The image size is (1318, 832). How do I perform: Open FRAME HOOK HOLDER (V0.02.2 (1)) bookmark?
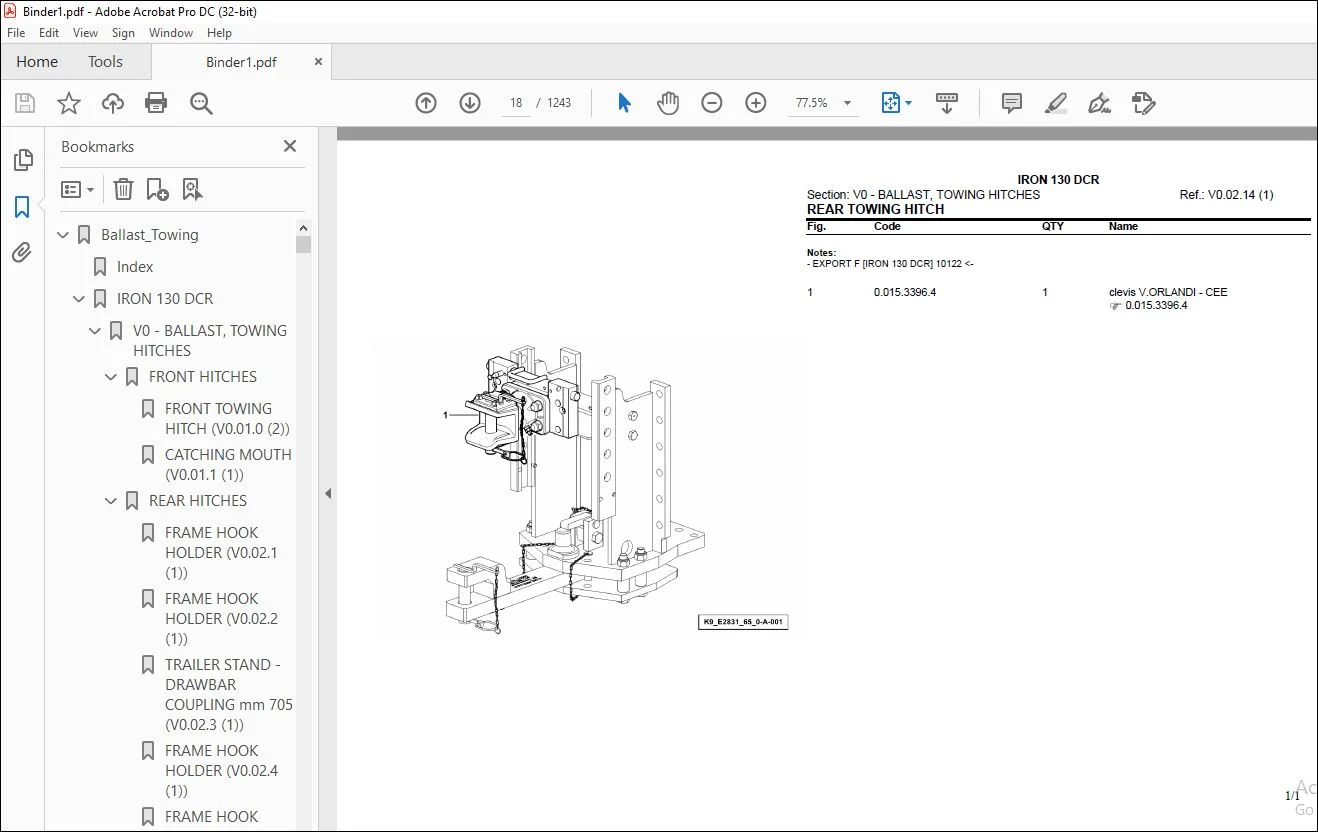(x=221, y=619)
